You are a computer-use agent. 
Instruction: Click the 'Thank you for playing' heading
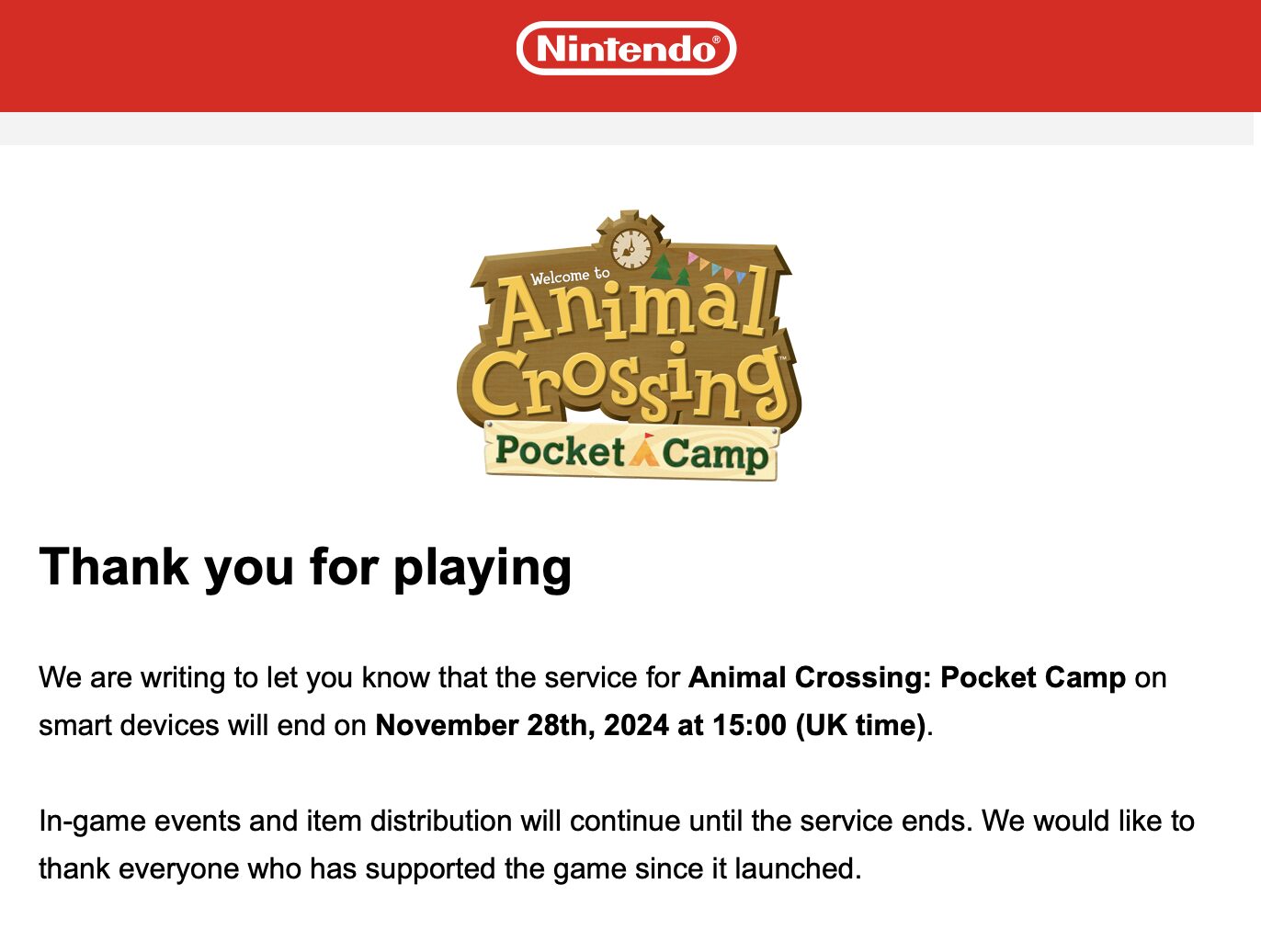point(305,567)
